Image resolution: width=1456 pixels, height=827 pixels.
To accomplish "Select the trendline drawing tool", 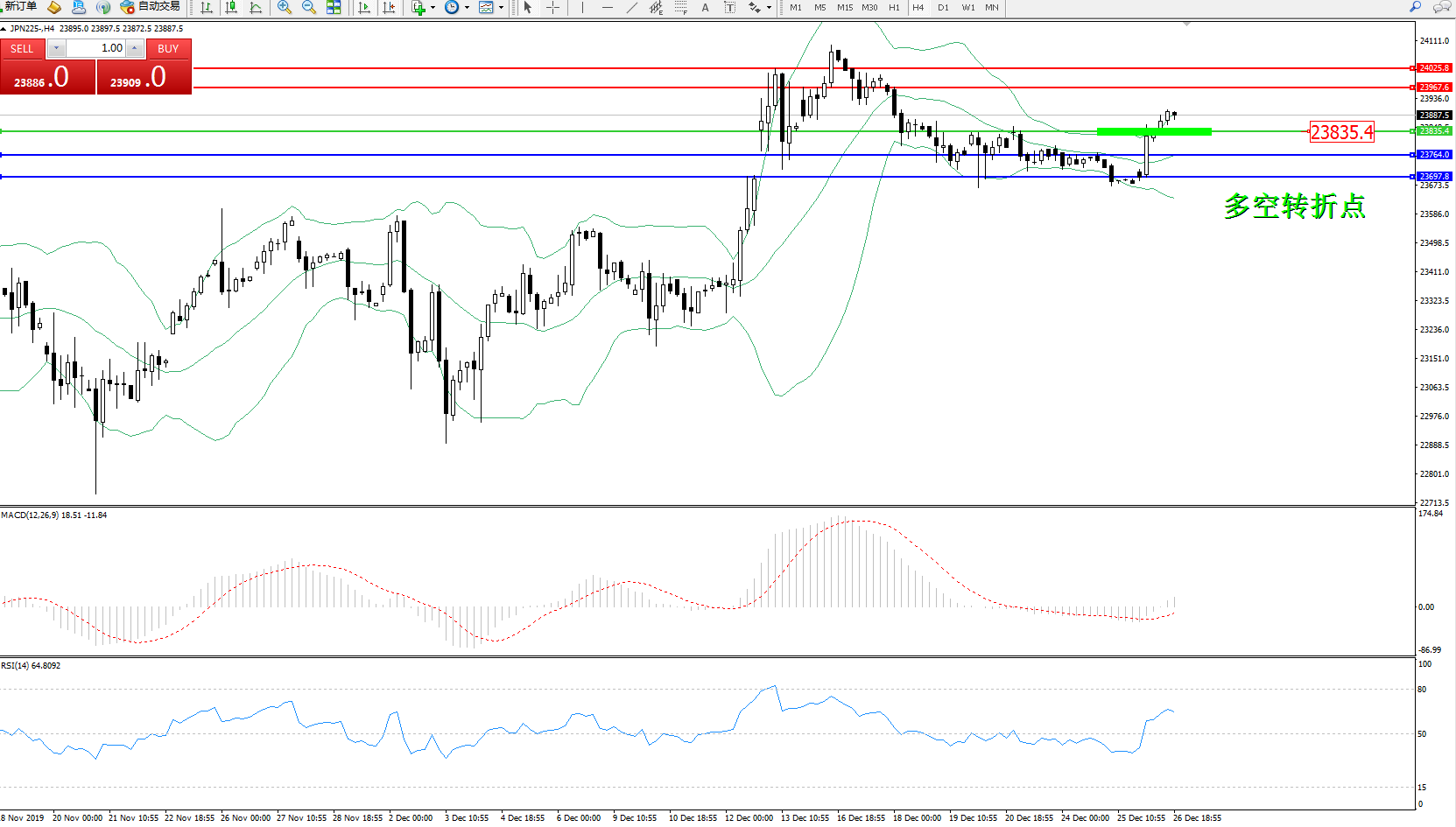I will (x=631, y=7).
